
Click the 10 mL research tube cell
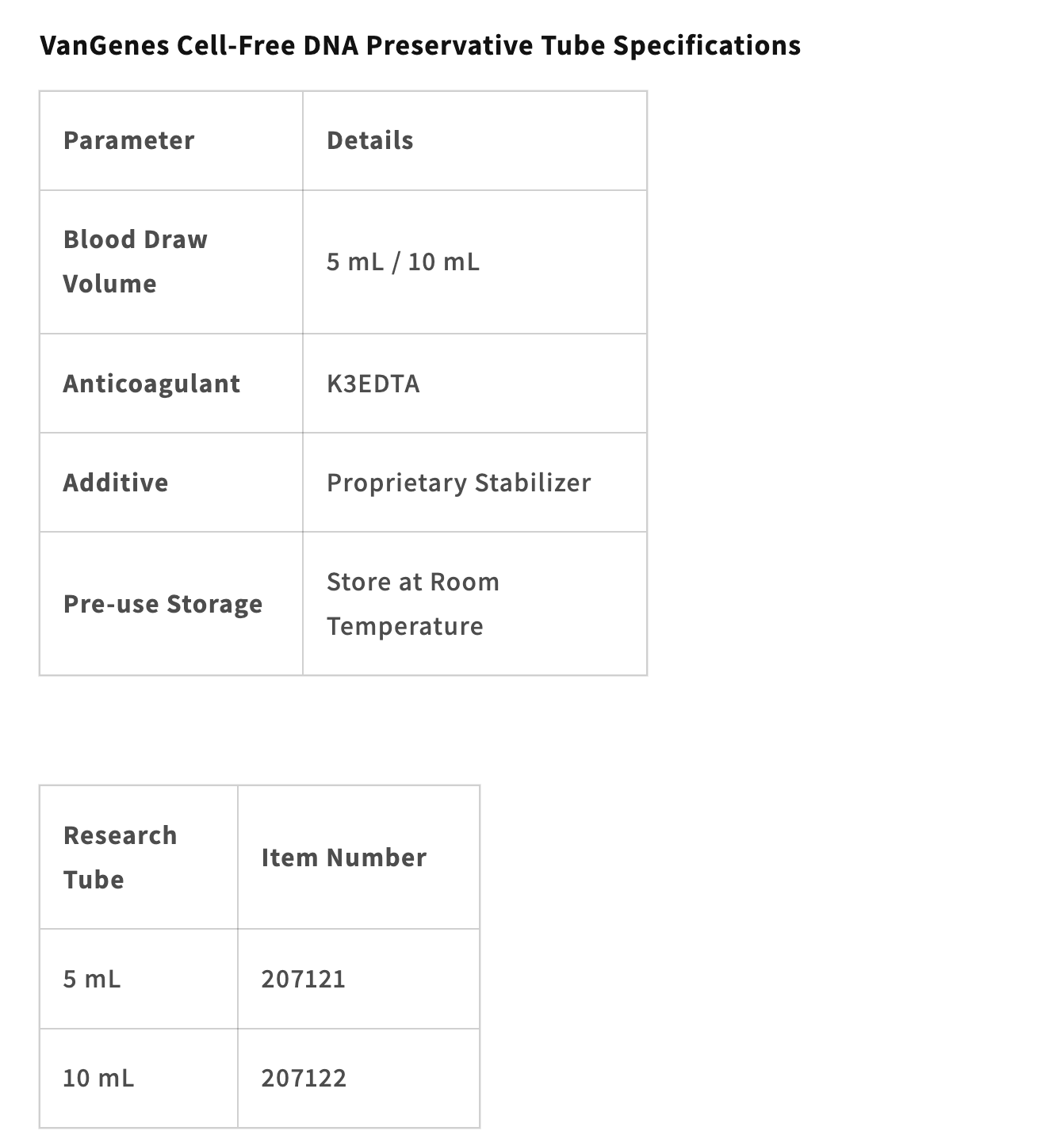click(98, 1079)
